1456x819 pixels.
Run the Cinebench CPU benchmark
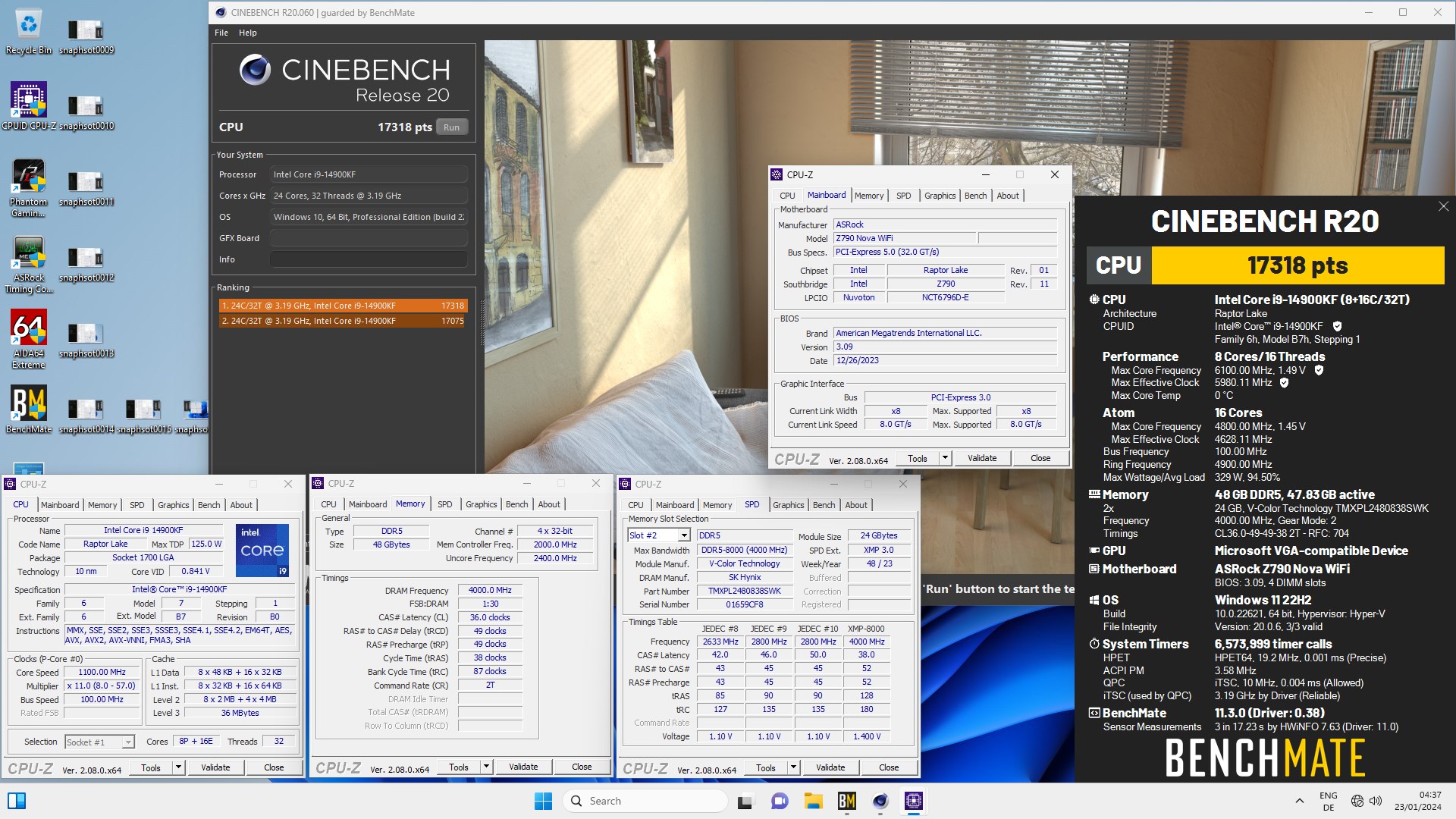[451, 127]
